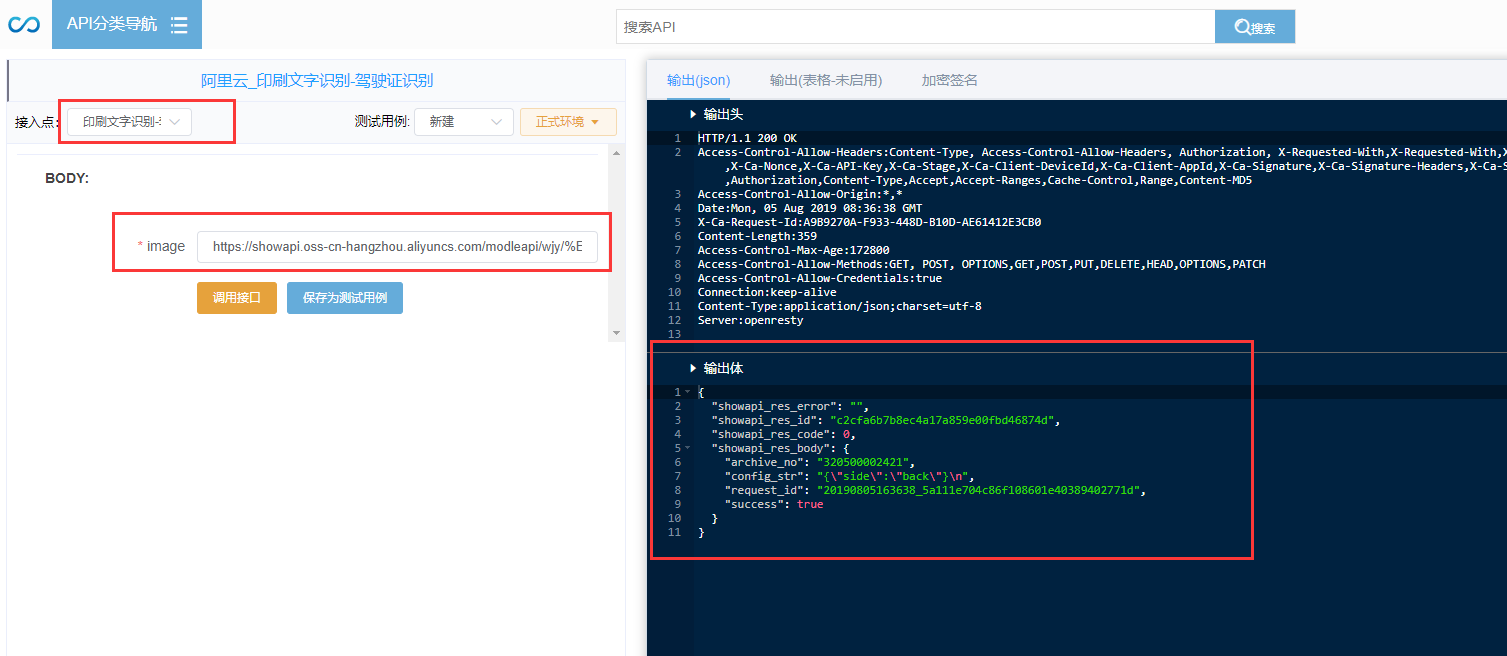Click the Content-Length:359 header line

click(757, 236)
